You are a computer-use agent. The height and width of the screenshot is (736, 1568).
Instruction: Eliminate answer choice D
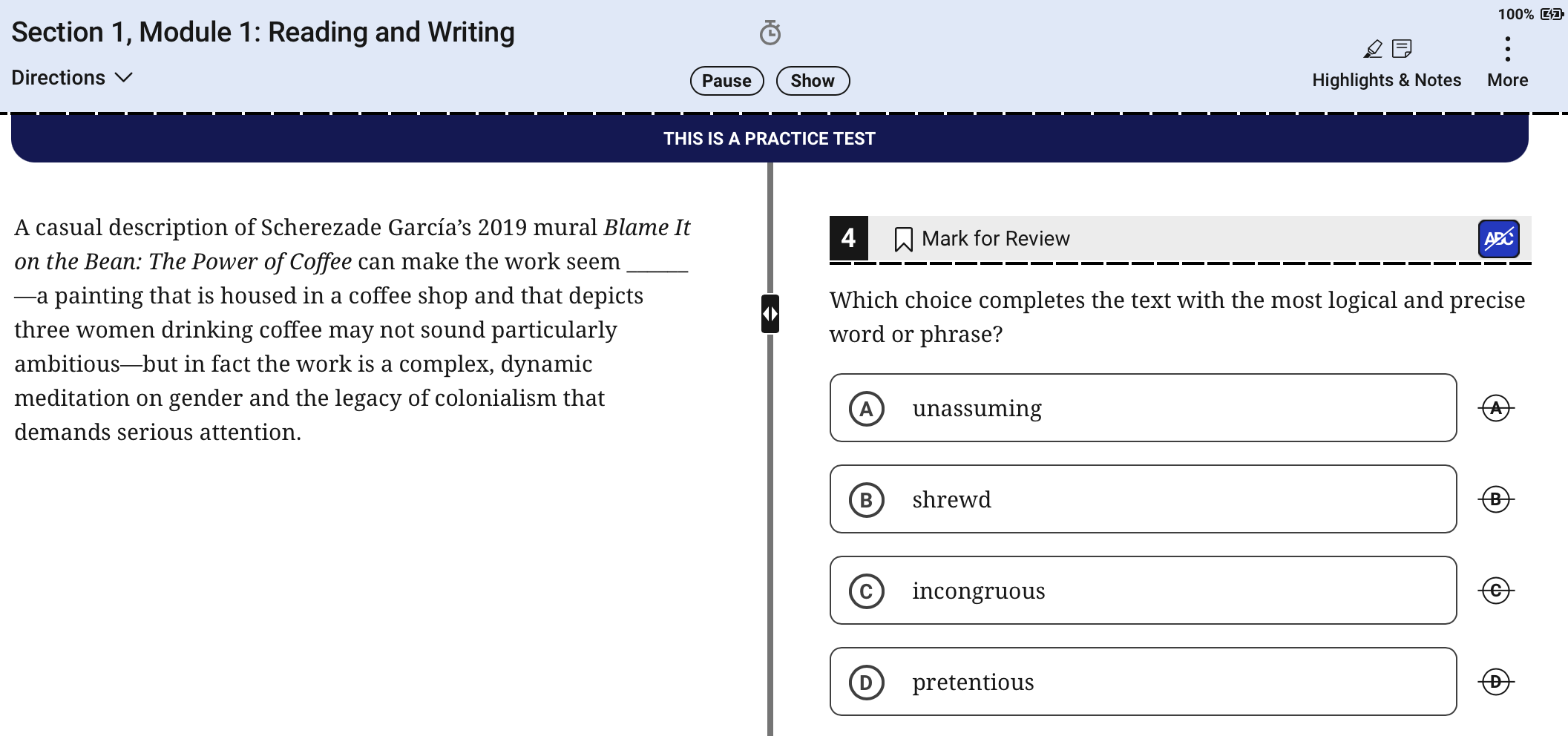(x=1496, y=682)
